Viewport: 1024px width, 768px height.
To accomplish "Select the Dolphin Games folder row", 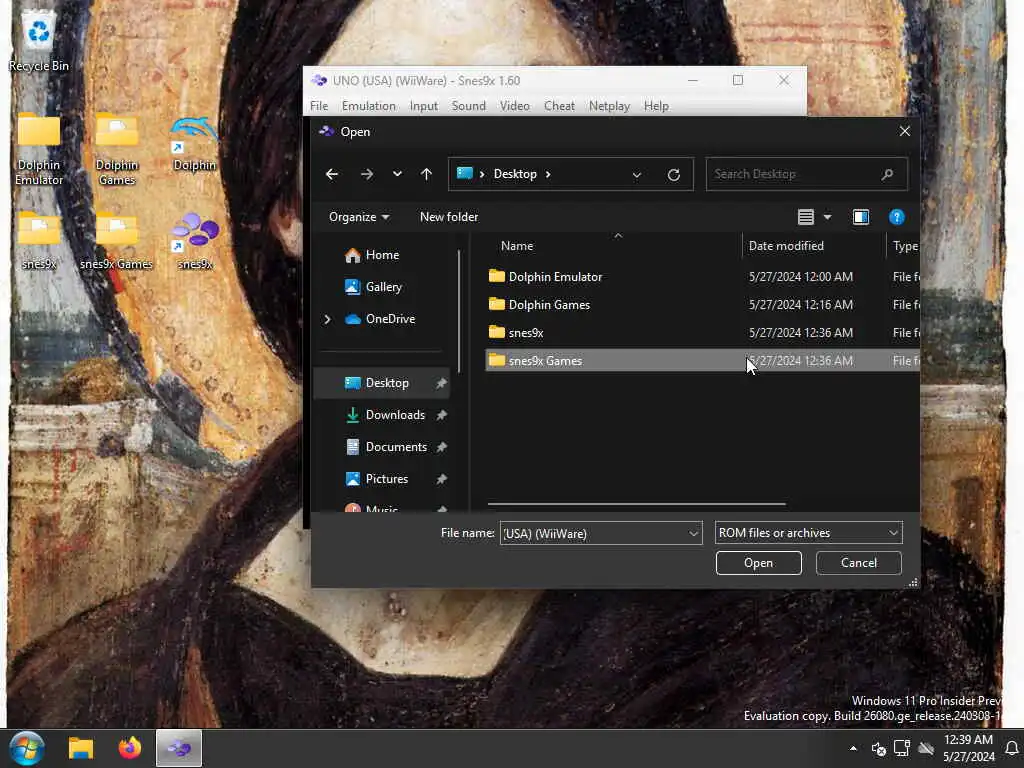I will (x=702, y=305).
